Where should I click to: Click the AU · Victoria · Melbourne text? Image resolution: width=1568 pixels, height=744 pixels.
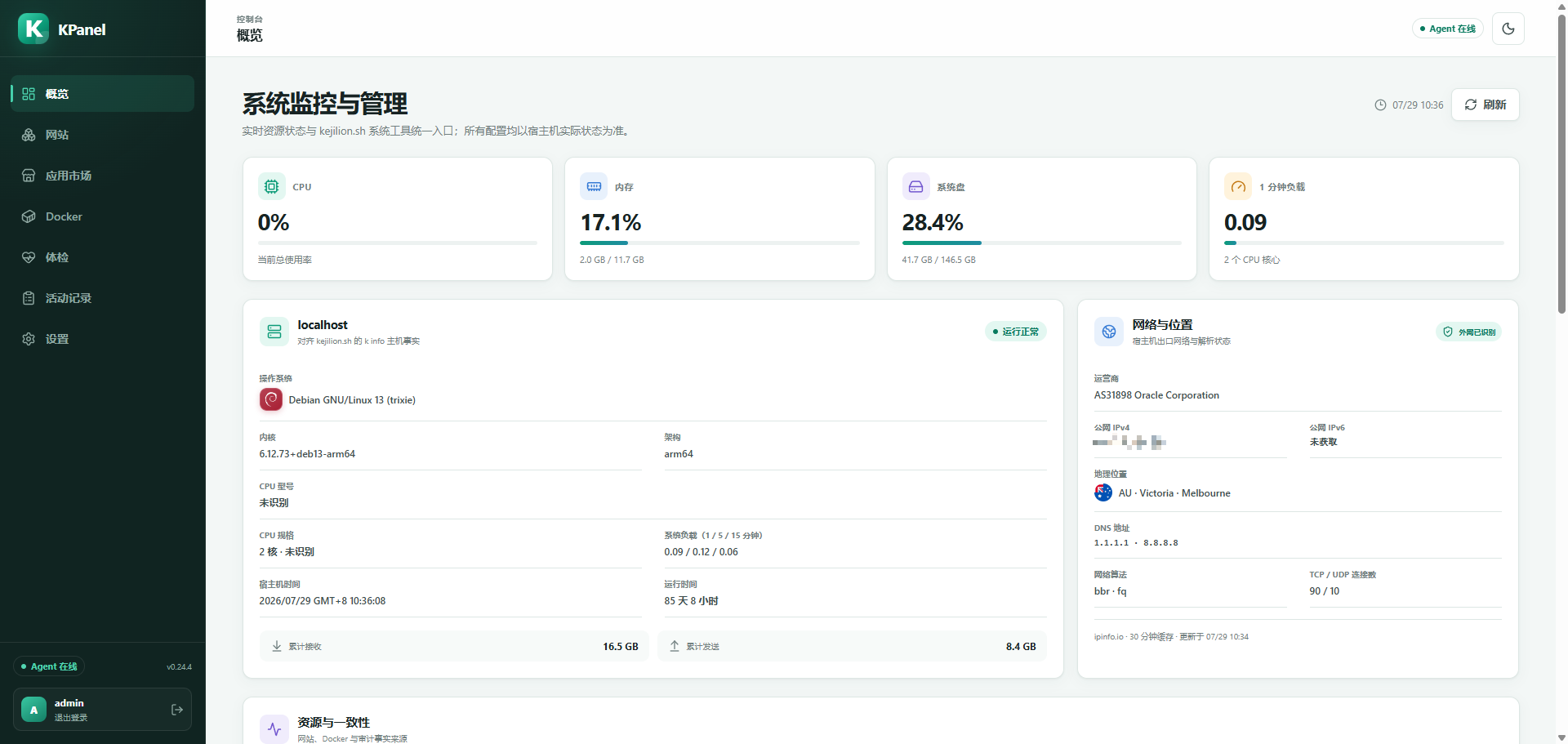pos(1174,493)
